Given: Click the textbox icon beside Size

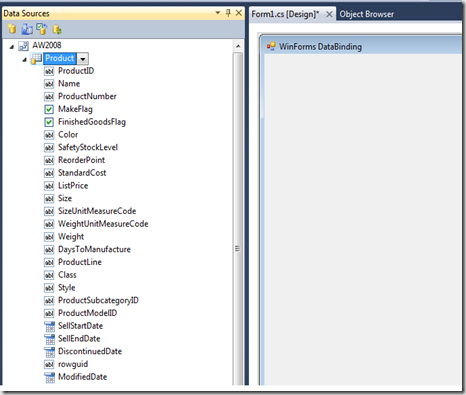Looking at the screenshot, I should click(x=49, y=199).
